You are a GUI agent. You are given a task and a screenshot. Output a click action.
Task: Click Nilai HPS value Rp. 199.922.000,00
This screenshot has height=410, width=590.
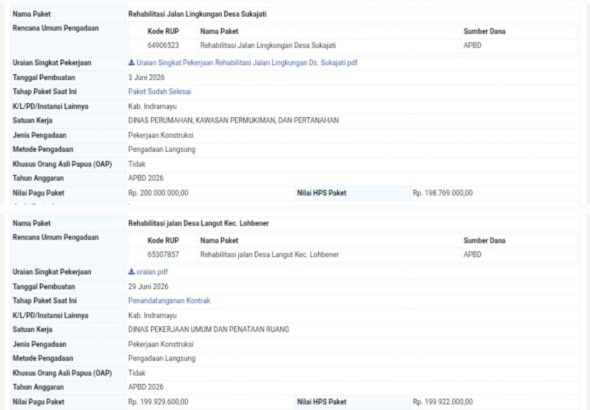tap(442, 402)
